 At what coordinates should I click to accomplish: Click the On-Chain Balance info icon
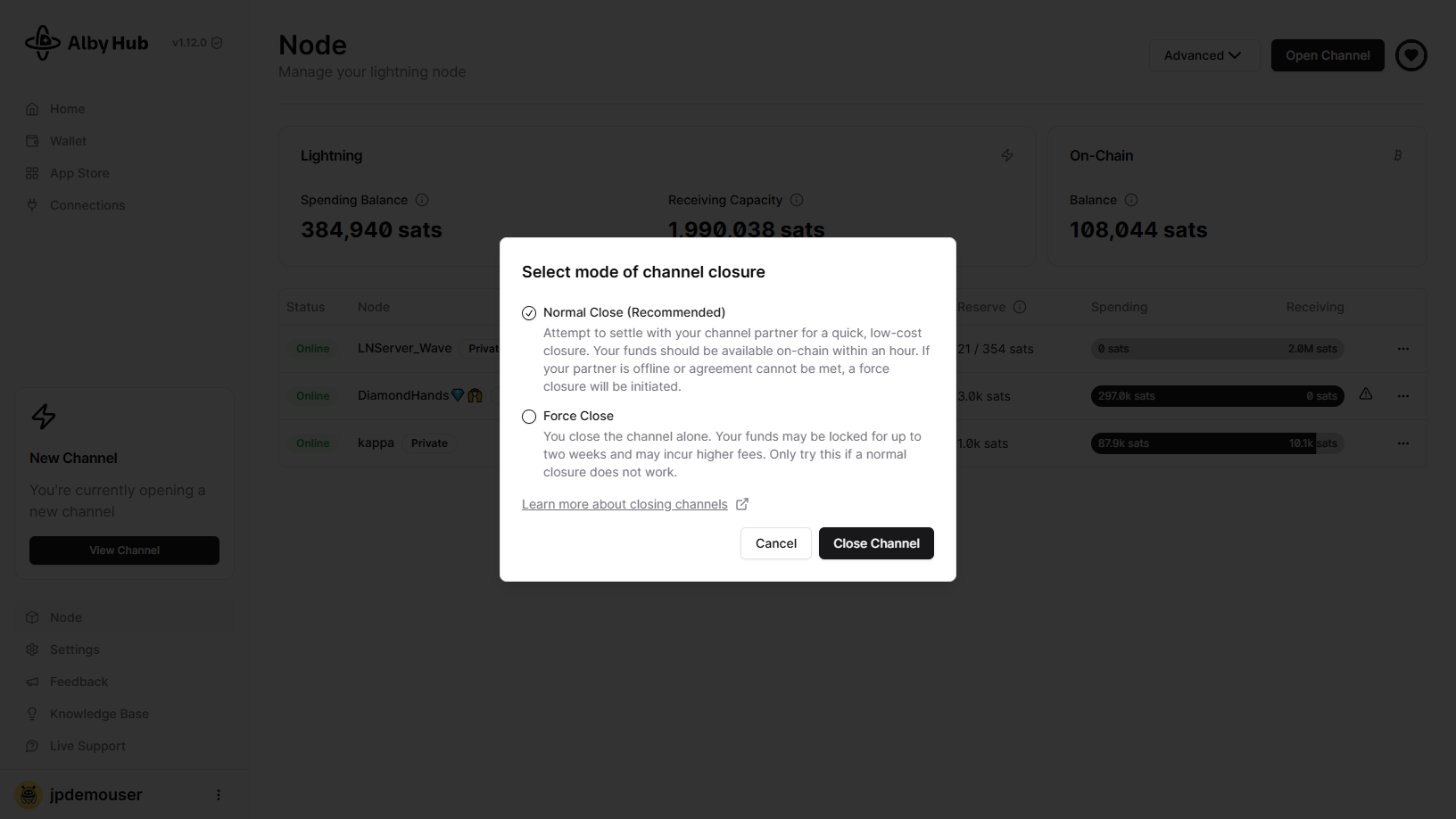(x=1131, y=200)
